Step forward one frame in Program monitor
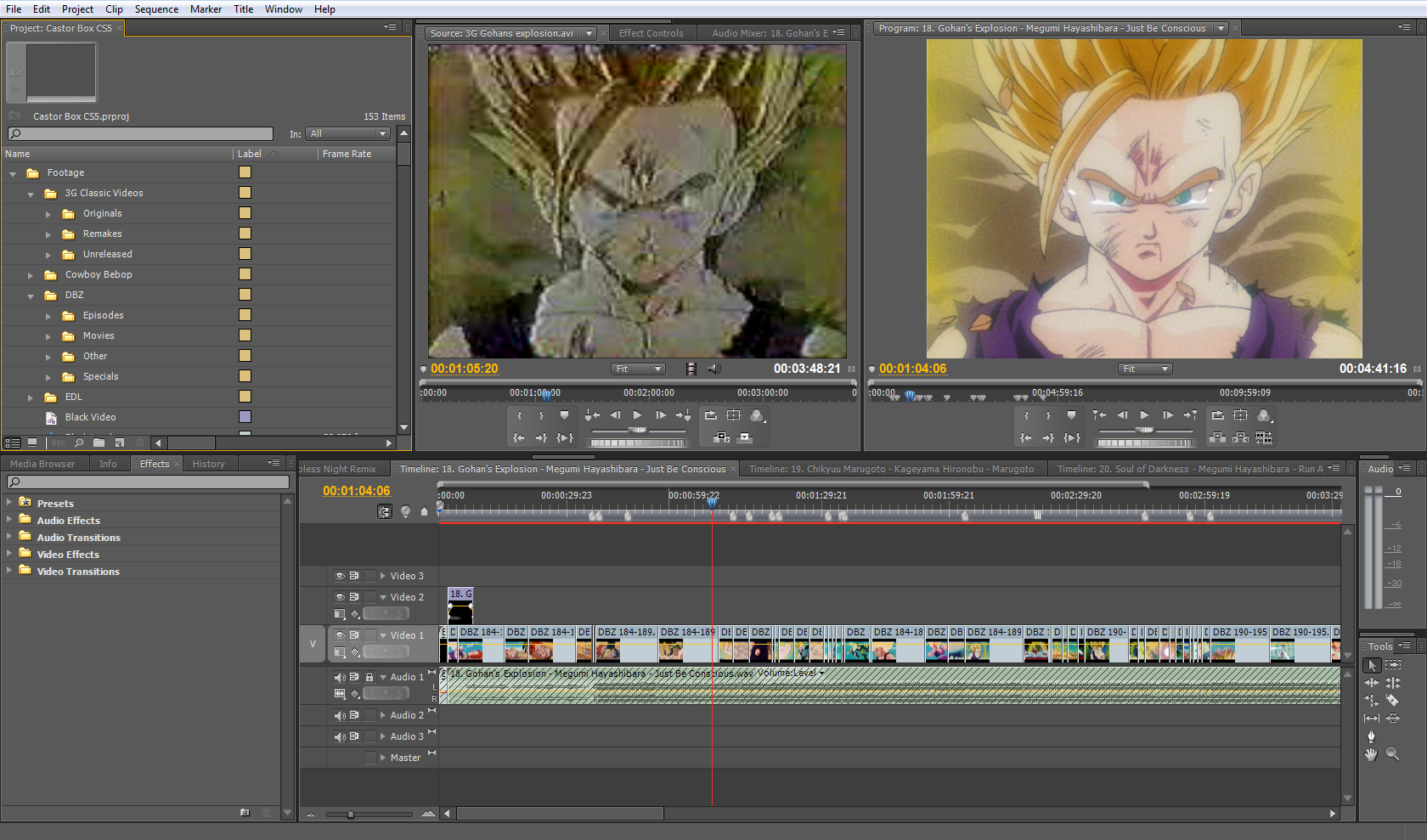The image size is (1427, 840). pyautogui.click(x=1168, y=415)
